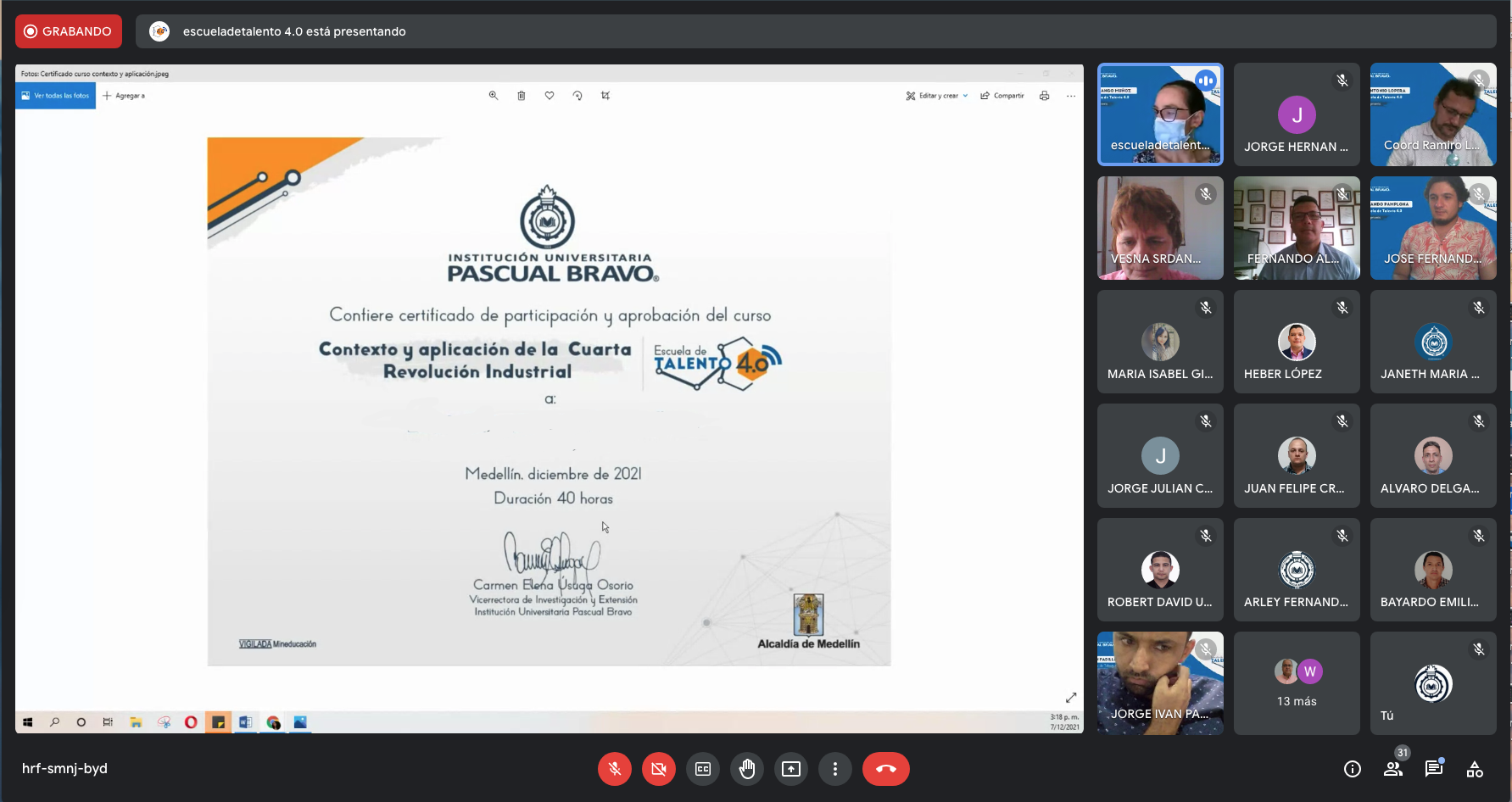Hang up with the red leave call button
Viewport: 1512px width, 802px height.
[x=886, y=769]
